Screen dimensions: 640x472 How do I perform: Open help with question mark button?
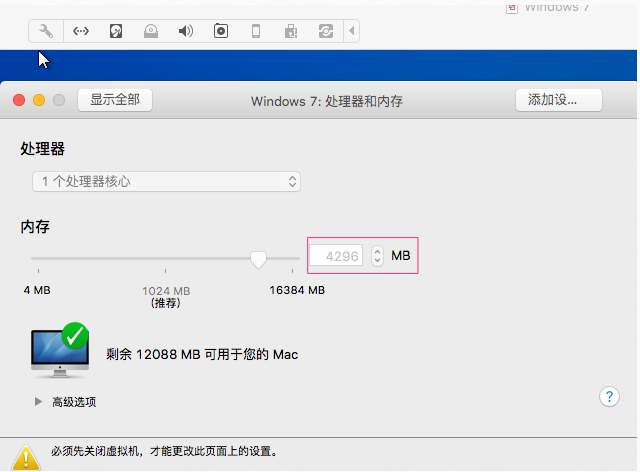(609, 396)
